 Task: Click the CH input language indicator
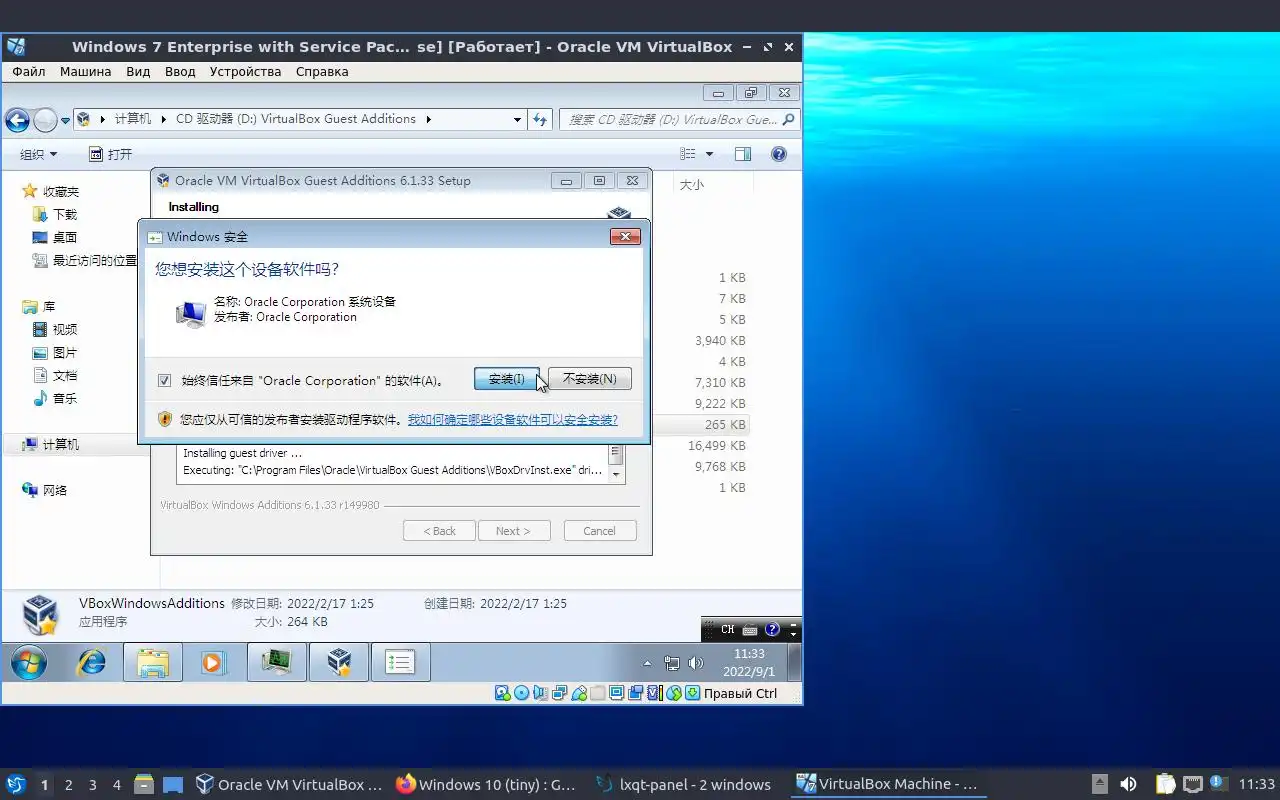coord(727,629)
